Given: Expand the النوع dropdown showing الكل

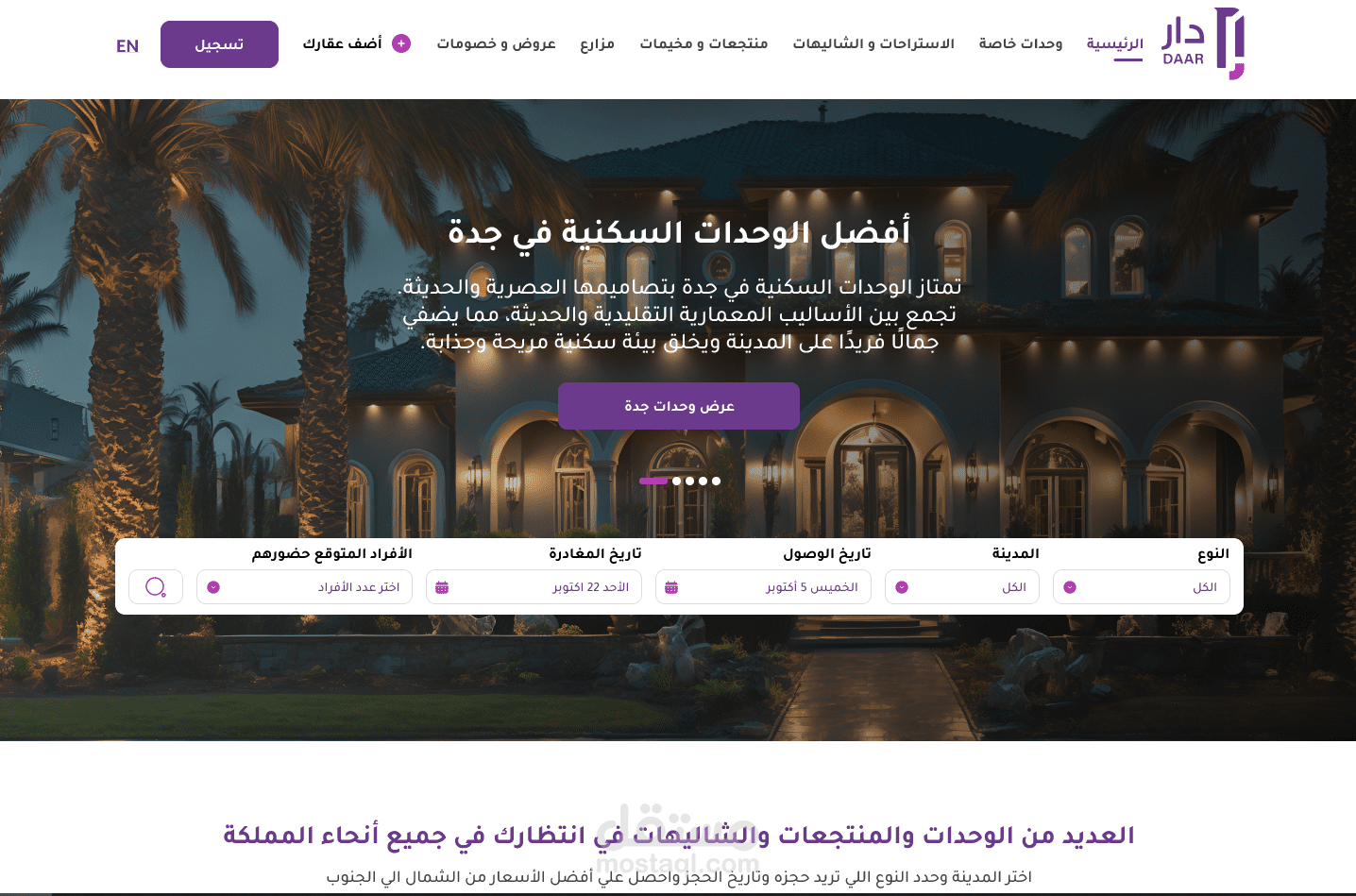Looking at the screenshot, I should [x=1142, y=587].
